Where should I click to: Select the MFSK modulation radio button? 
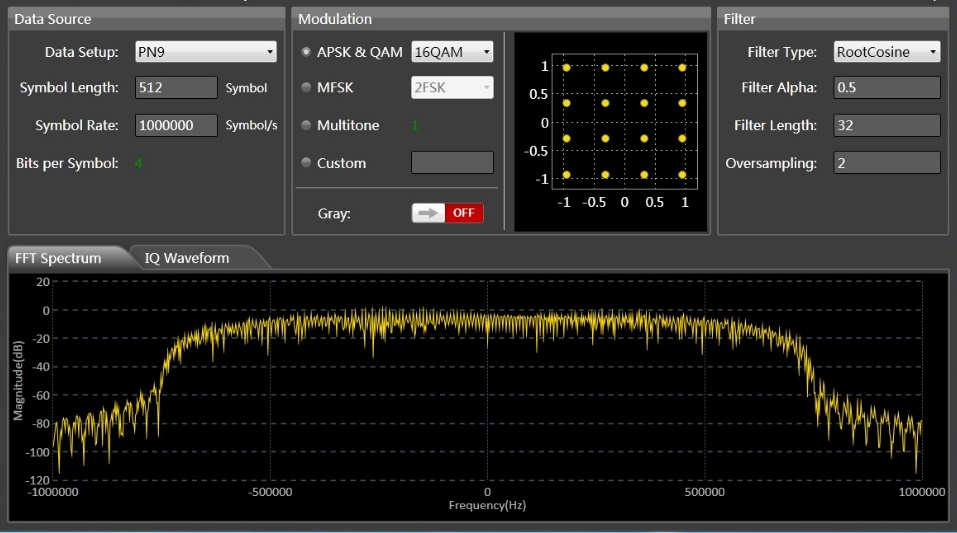tap(306, 88)
